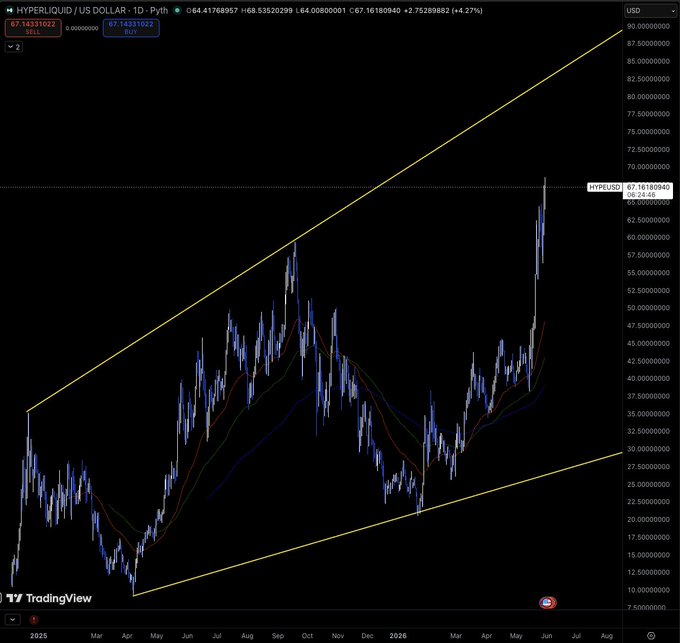
Task: Select the upper yellow trend line
Action: [x=324, y=221]
